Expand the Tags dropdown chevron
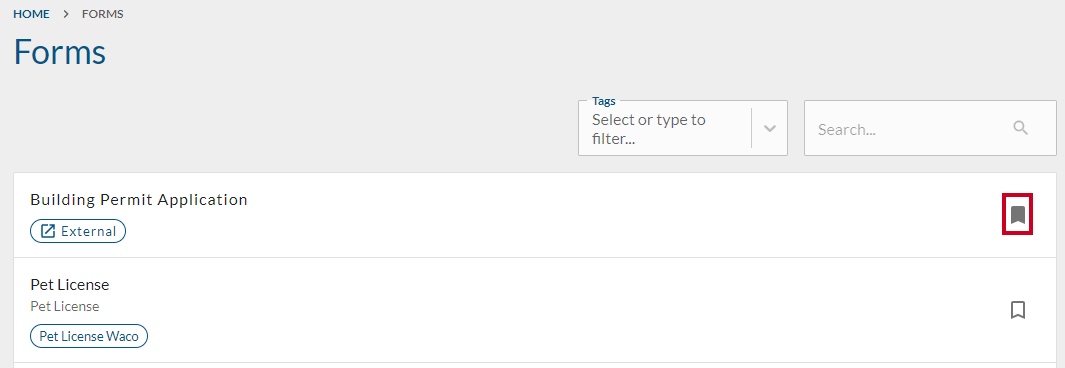The image size is (1065, 368). point(770,128)
